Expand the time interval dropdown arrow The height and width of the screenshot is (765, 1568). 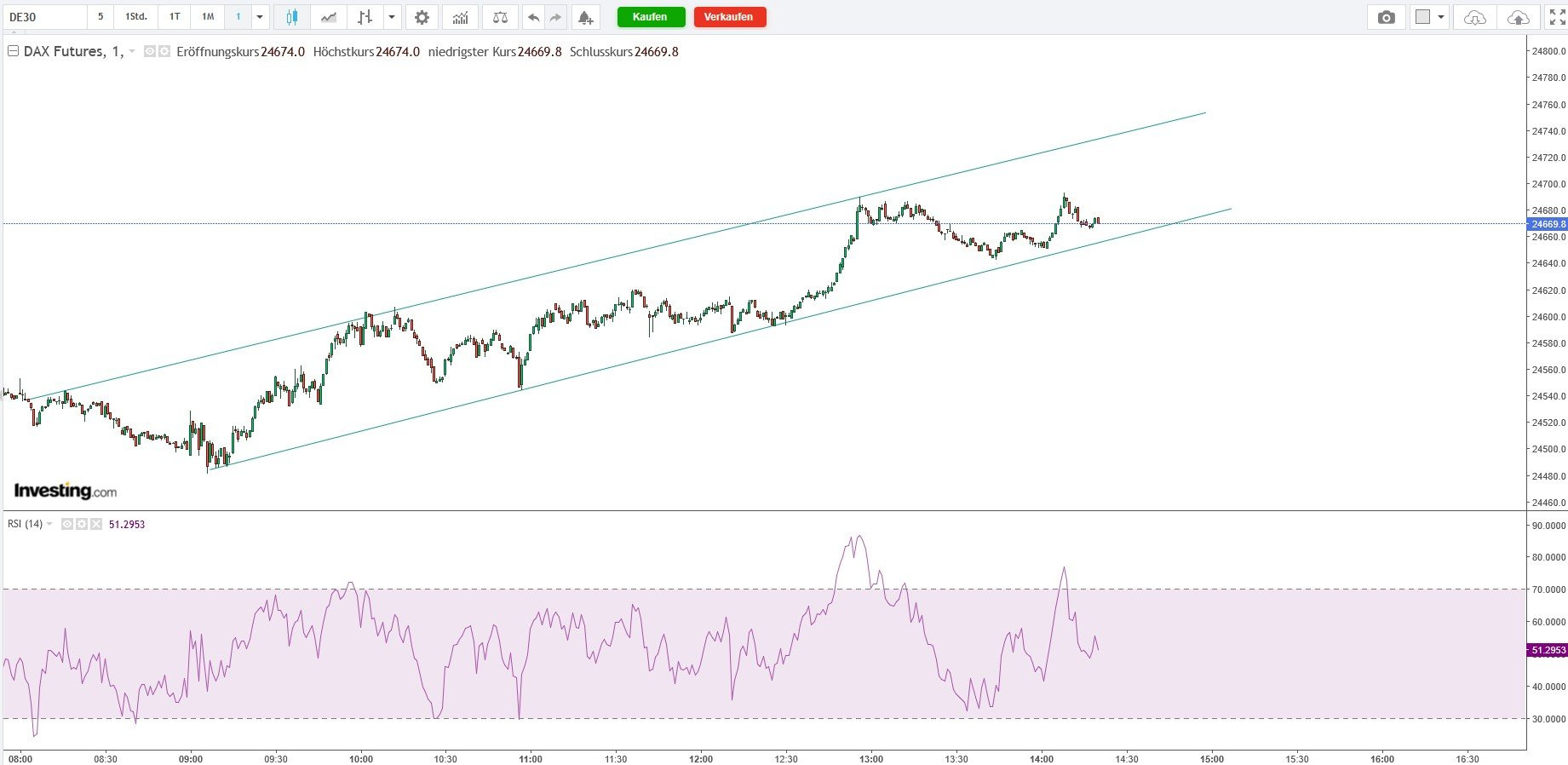point(260,17)
